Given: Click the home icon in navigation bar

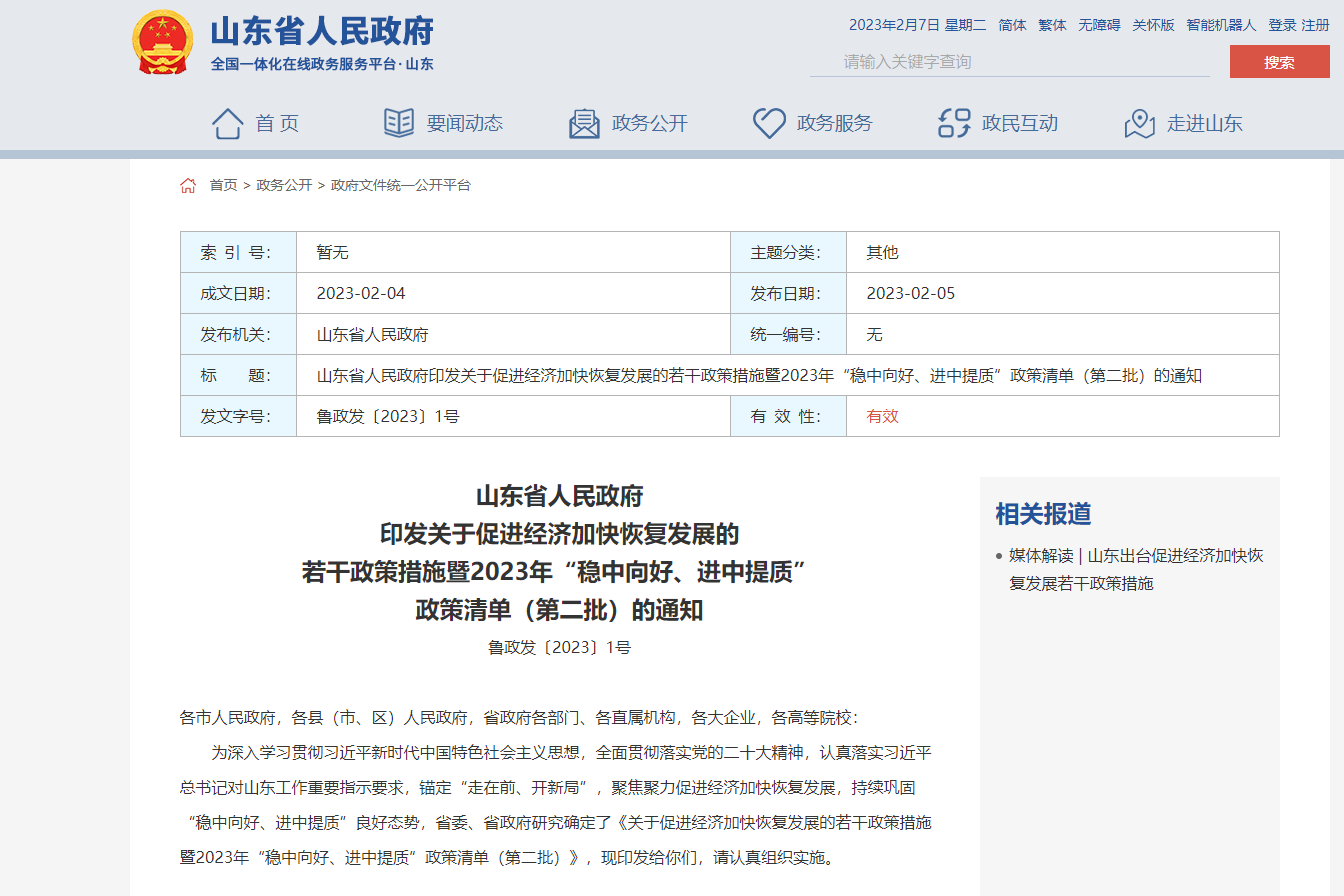Looking at the screenshot, I should [228, 124].
